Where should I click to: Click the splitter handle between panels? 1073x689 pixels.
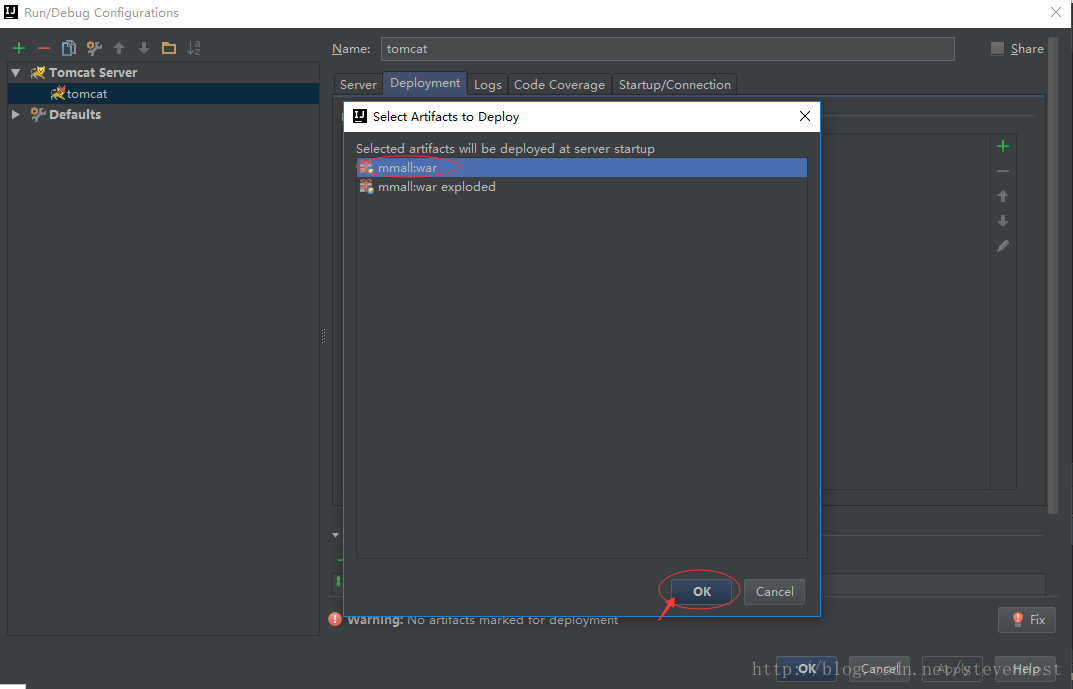(x=323, y=336)
